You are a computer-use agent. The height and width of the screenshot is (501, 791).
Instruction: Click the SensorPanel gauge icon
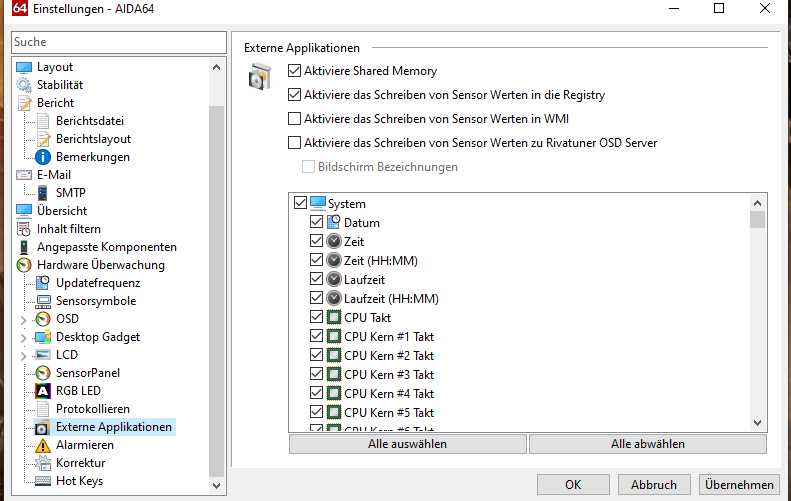point(43,373)
